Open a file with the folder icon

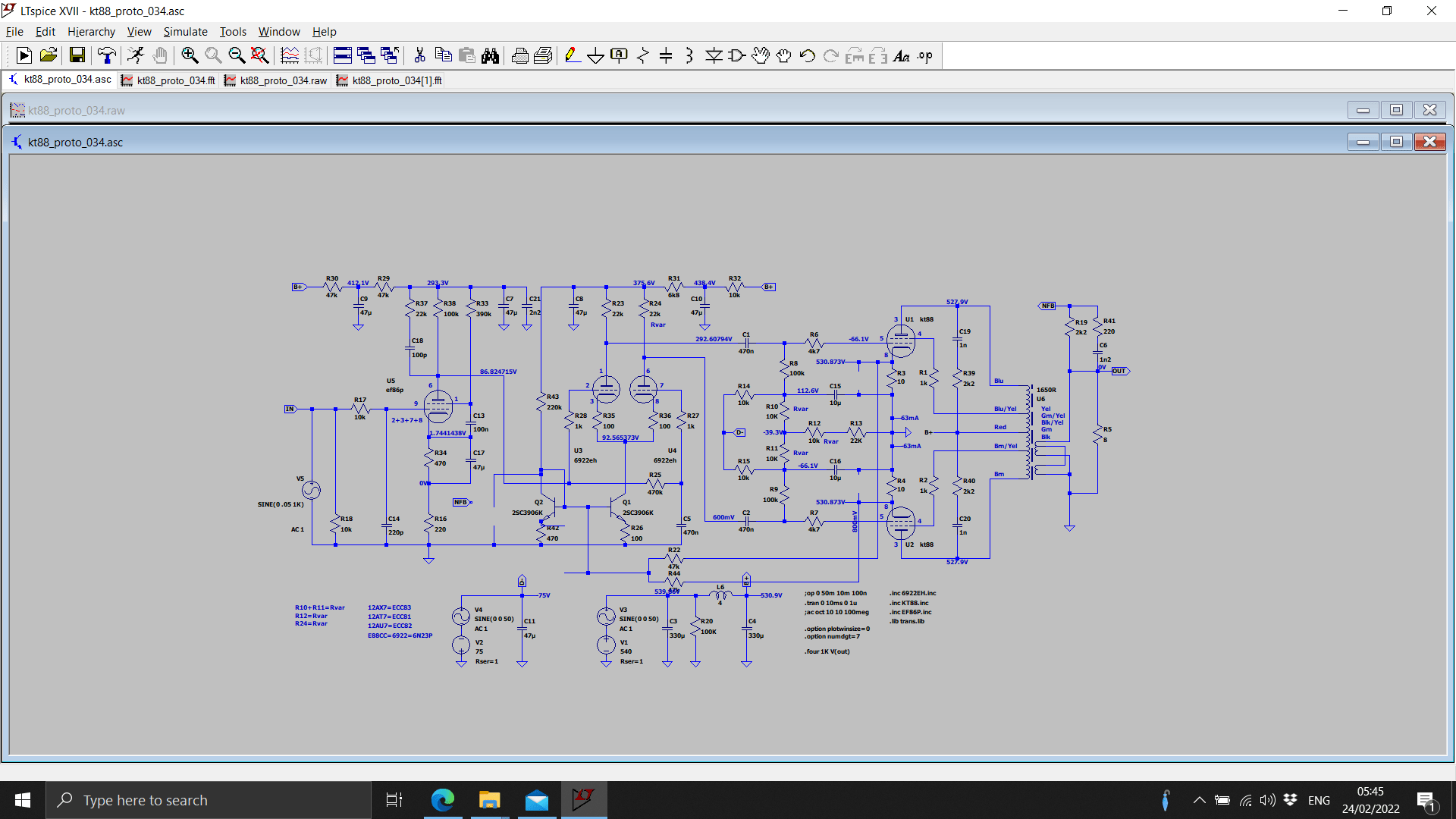[x=49, y=55]
